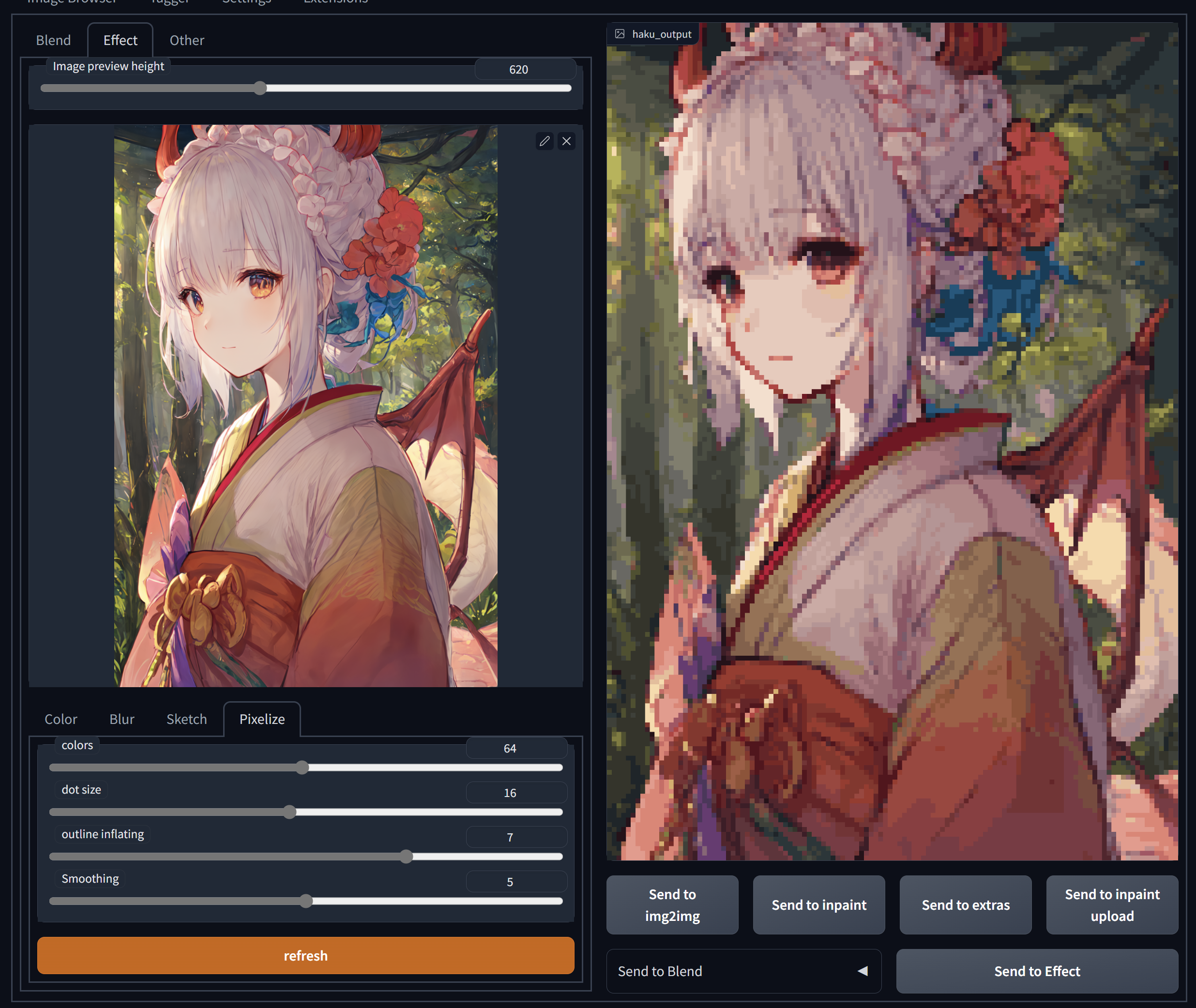Open the Other tab
The height and width of the screenshot is (1008, 1196).
coord(186,40)
